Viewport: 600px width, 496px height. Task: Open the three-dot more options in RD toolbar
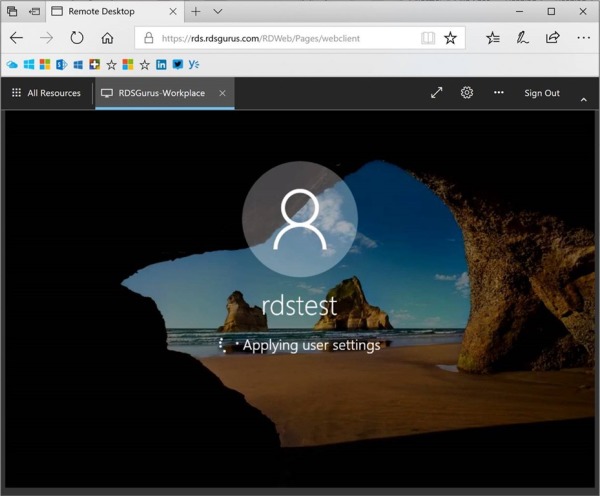pyautogui.click(x=498, y=93)
